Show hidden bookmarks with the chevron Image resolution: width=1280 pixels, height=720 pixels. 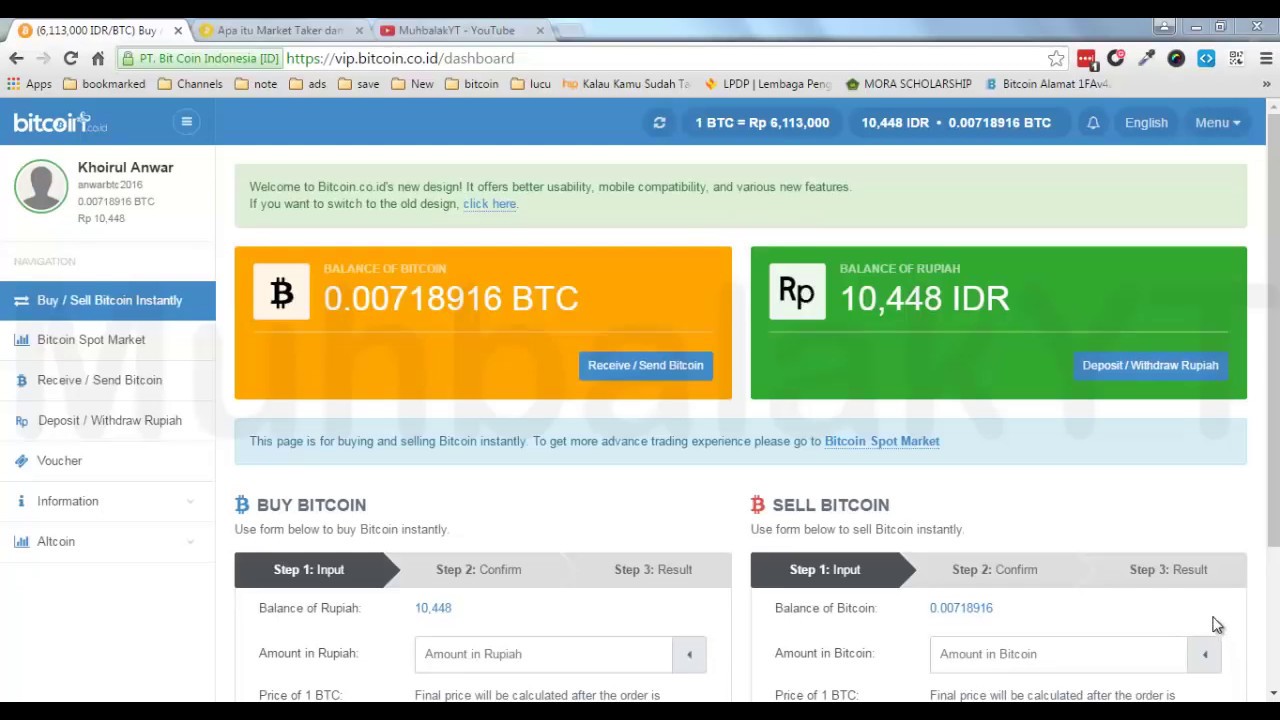coord(1266,84)
